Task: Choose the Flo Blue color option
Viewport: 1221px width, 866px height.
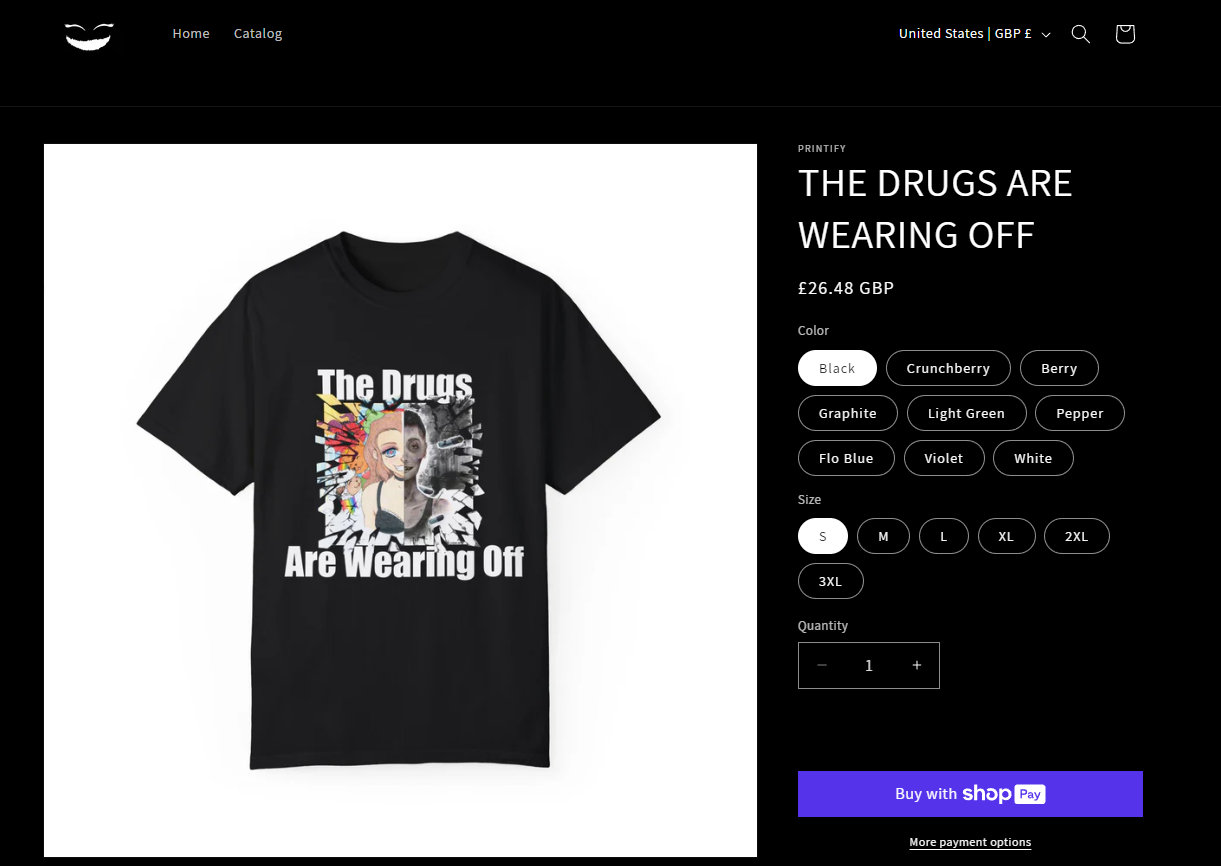Action: tap(846, 458)
